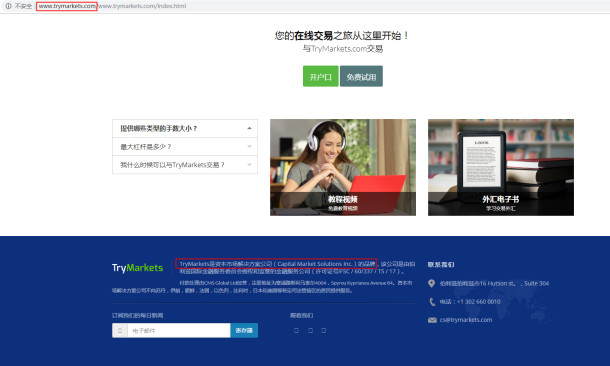Open the 外汇电子书 e-book card
This screenshot has height=366, width=610.
click(x=501, y=167)
